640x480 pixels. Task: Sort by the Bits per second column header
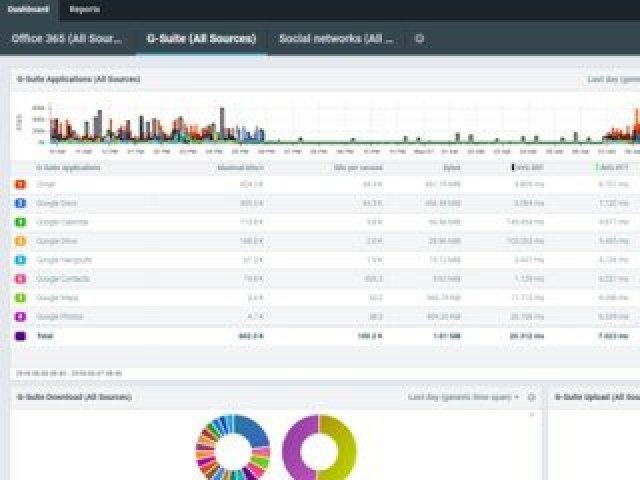click(x=358, y=167)
